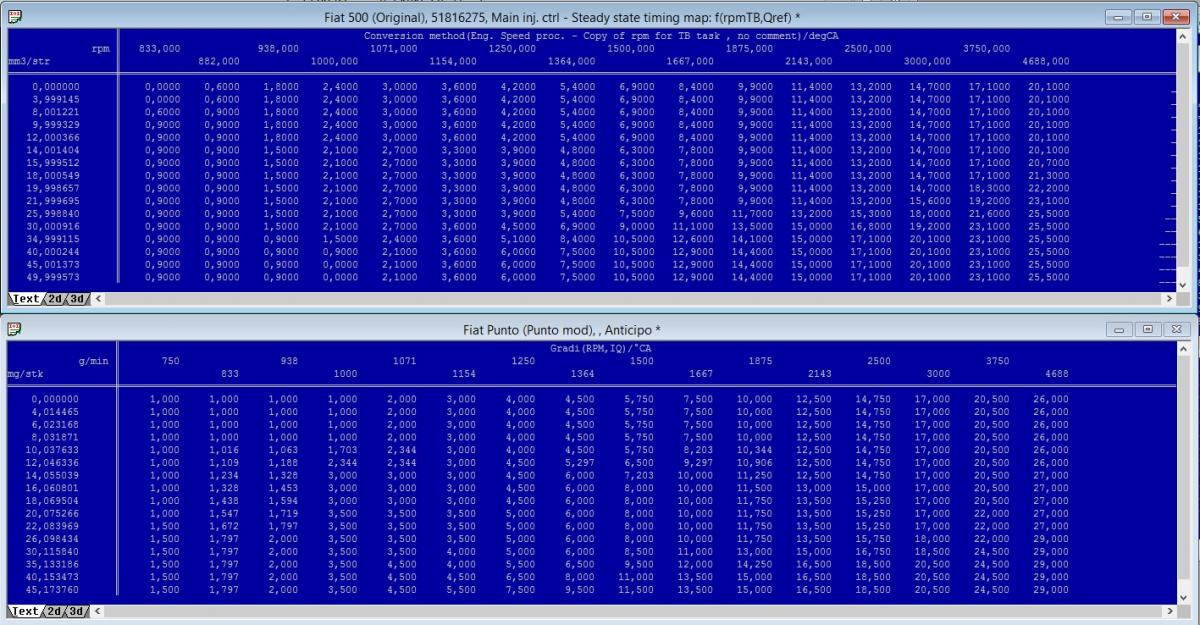
Task: Select cell value '1,547' in Fiat Punto map
Action: click(x=224, y=514)
